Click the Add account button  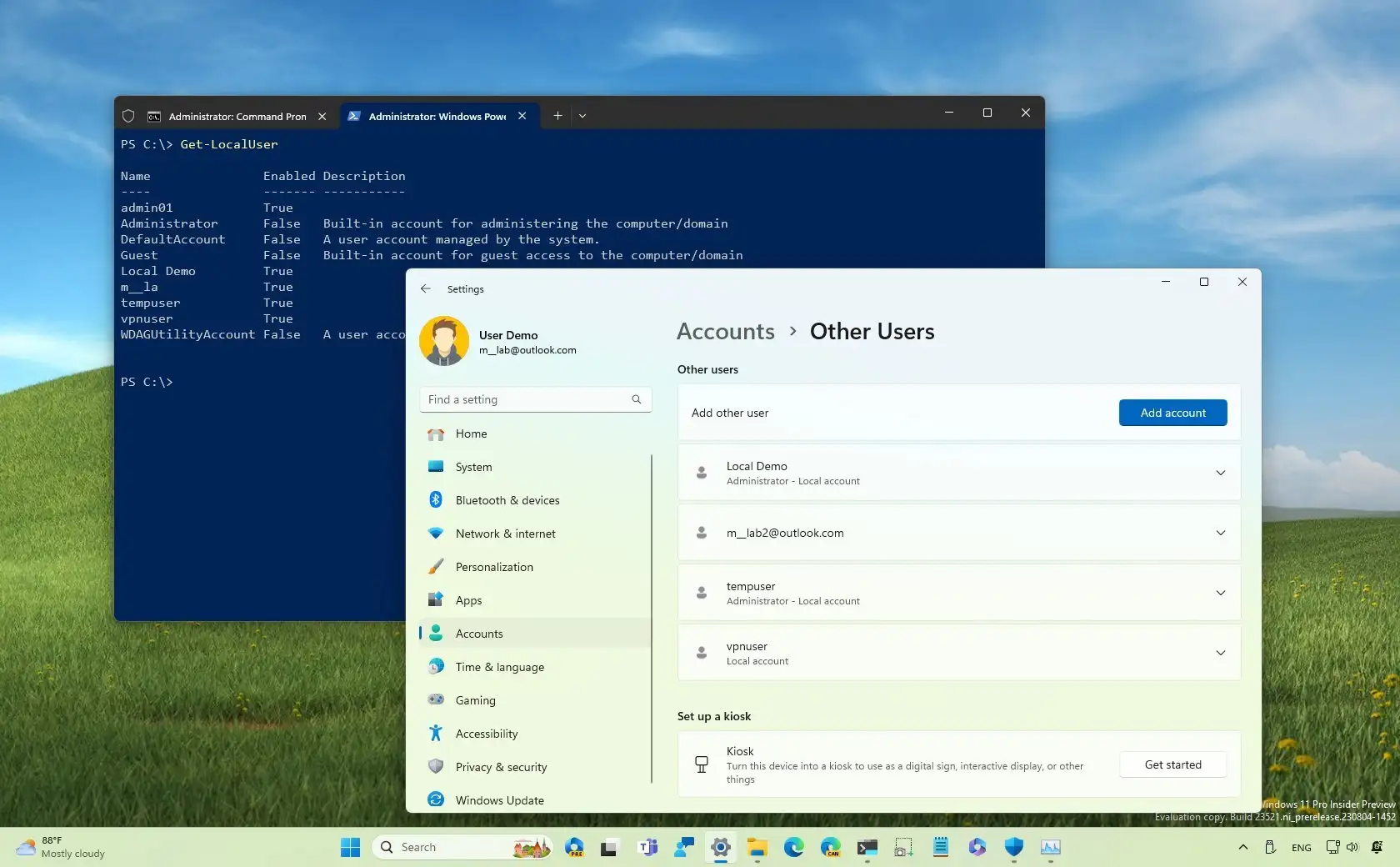tap(1172, 413)
